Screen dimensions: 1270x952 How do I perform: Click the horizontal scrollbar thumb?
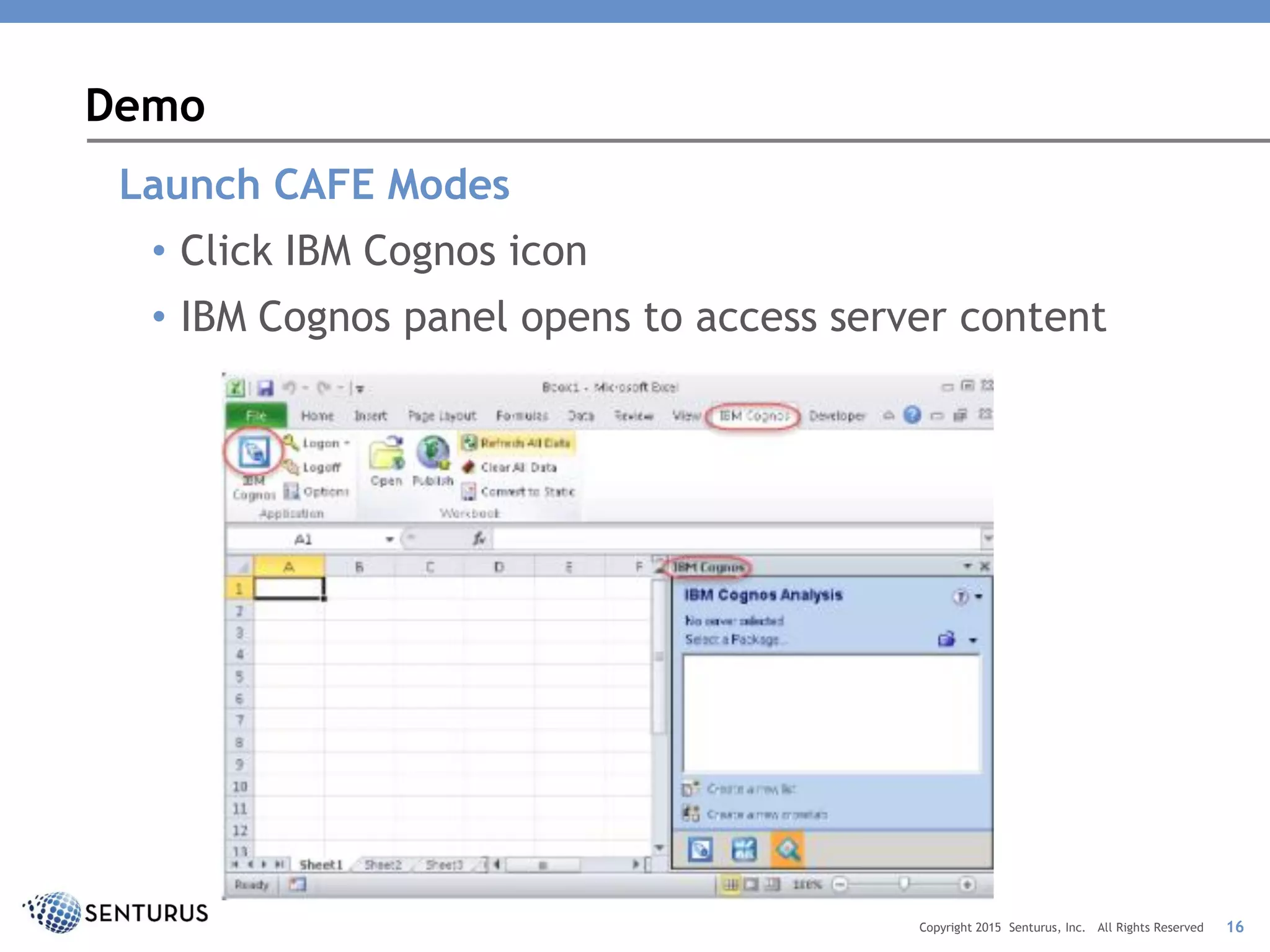pyautogui.click(x=543, y=865)
